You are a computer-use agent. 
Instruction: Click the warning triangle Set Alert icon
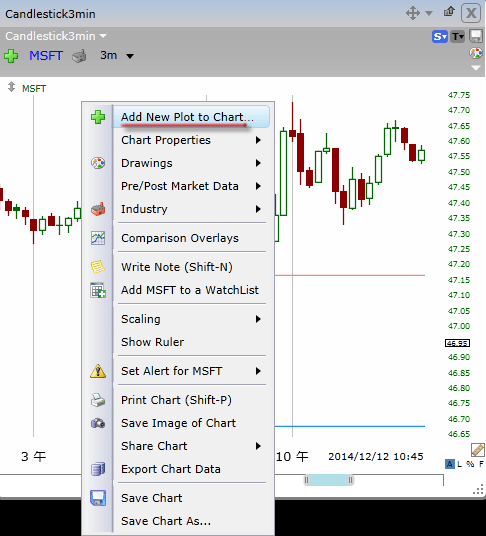[x=98, y=371]
